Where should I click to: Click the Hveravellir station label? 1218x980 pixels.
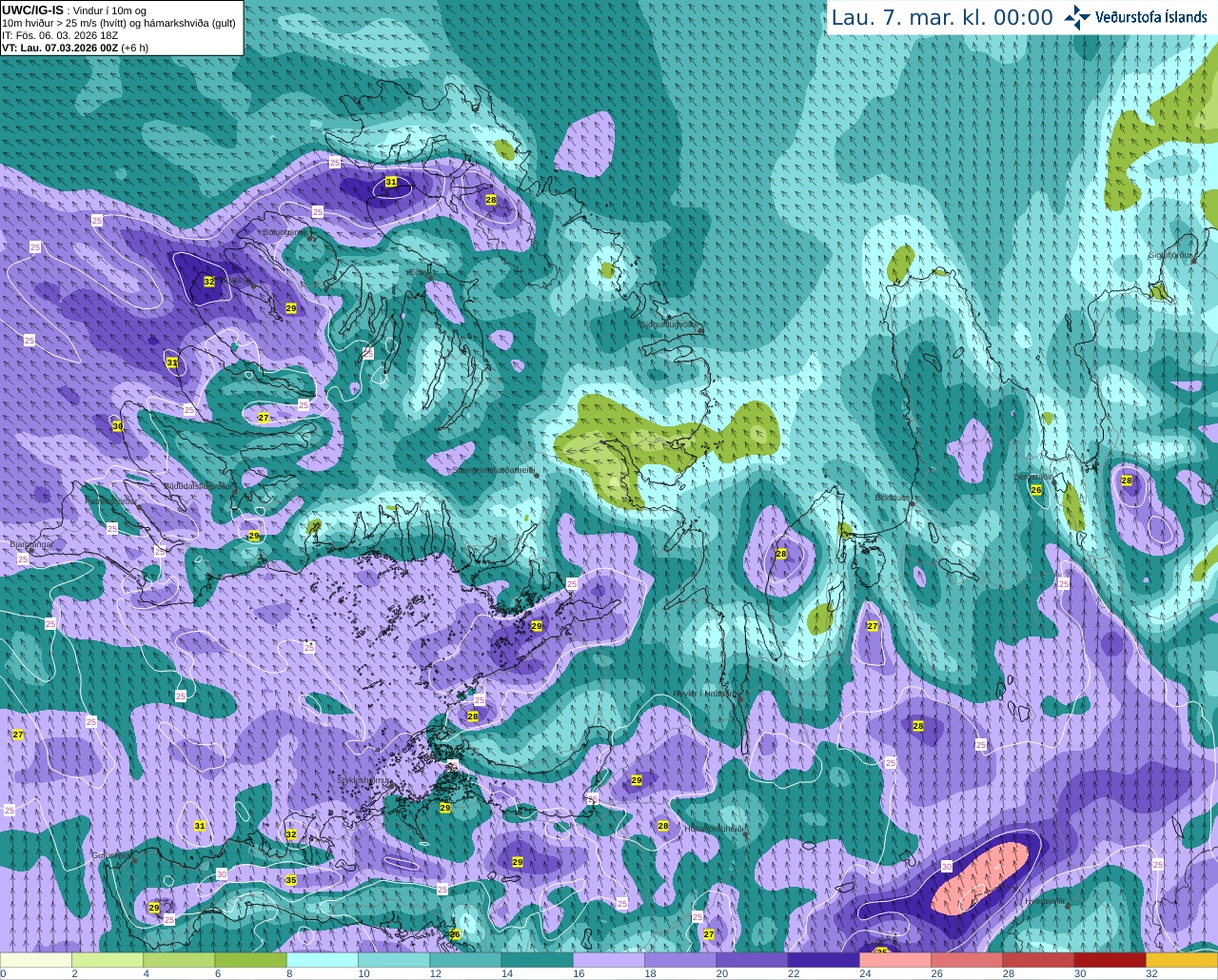[1046, 901]
